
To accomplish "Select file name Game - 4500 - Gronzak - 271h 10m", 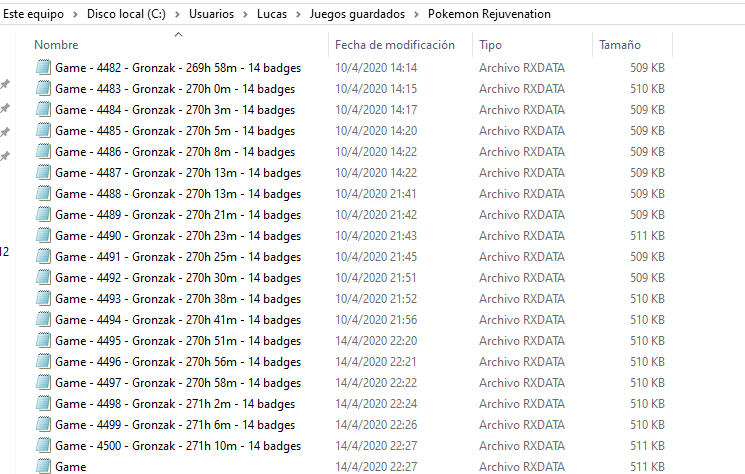I will click(178, 446).
